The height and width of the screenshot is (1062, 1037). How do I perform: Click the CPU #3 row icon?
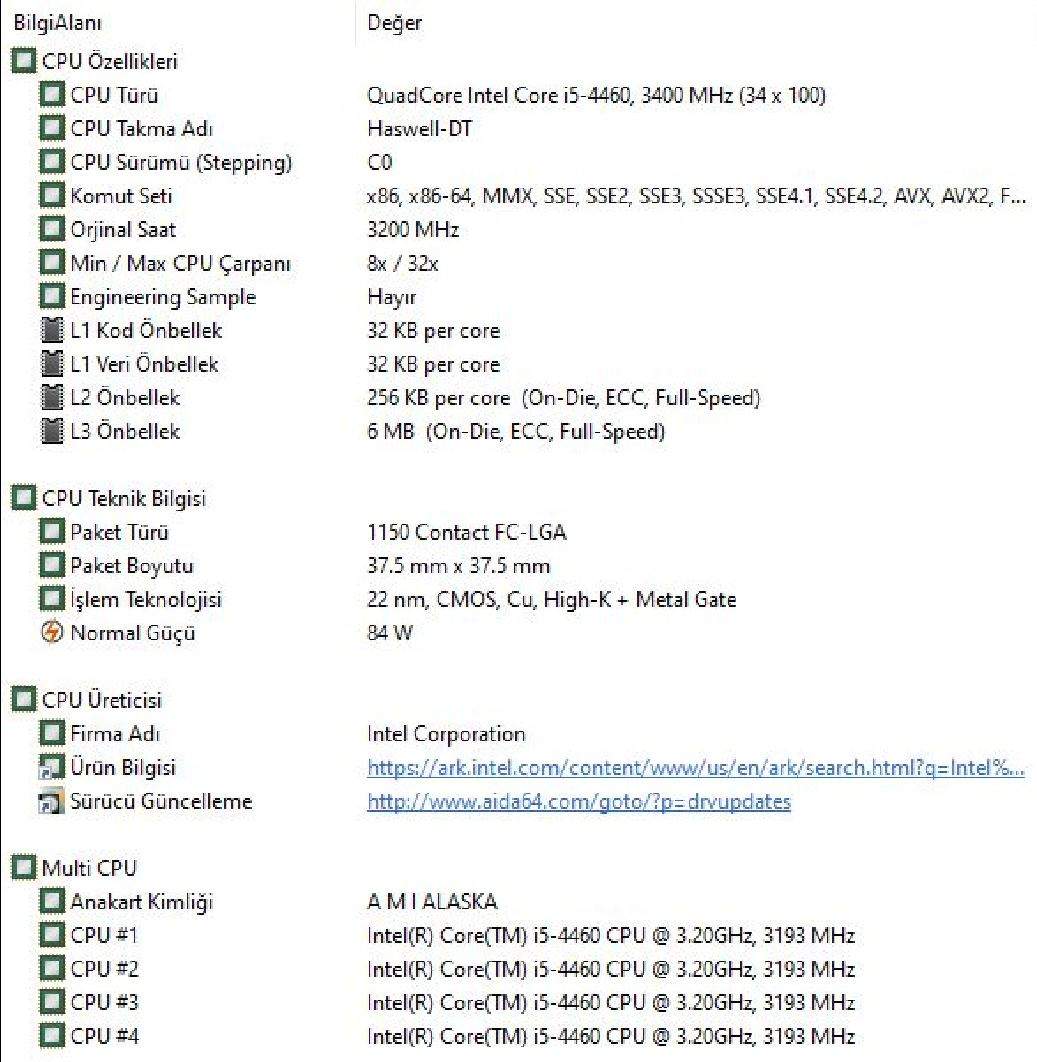point(52,1002)
